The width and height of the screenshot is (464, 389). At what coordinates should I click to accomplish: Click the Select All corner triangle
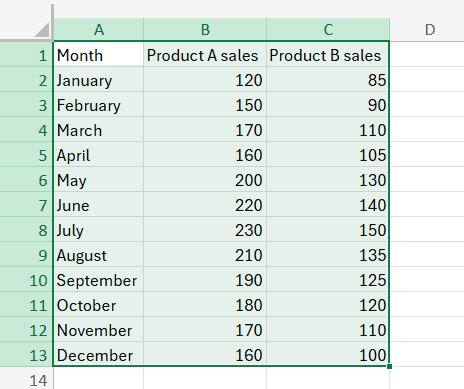point(42,29)
